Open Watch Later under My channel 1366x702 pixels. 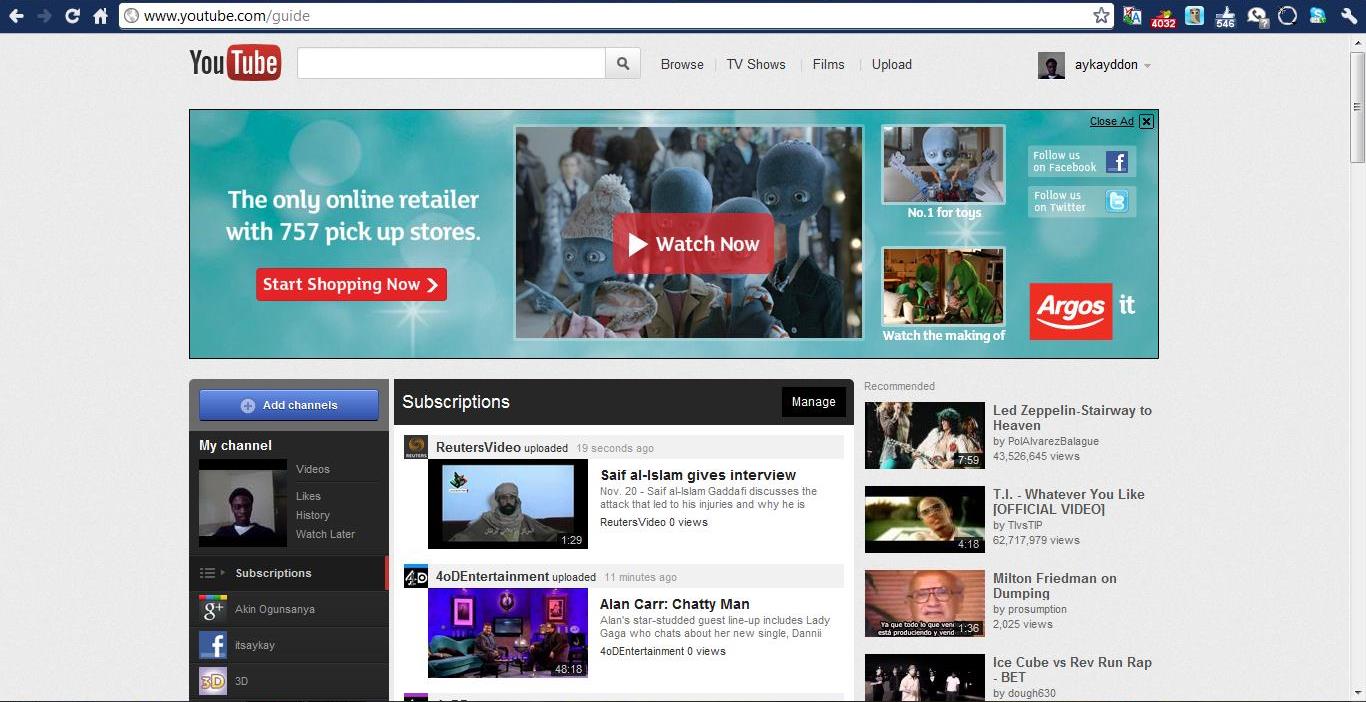[325, 534]
